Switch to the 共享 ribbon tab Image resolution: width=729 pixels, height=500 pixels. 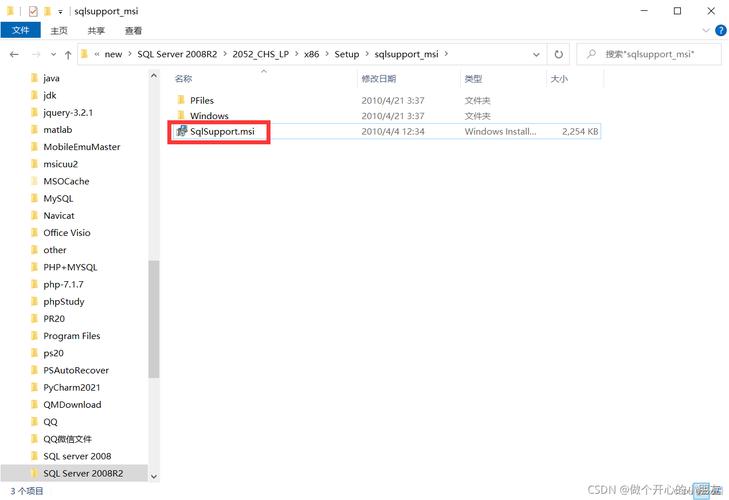click(x=96, y=31)
